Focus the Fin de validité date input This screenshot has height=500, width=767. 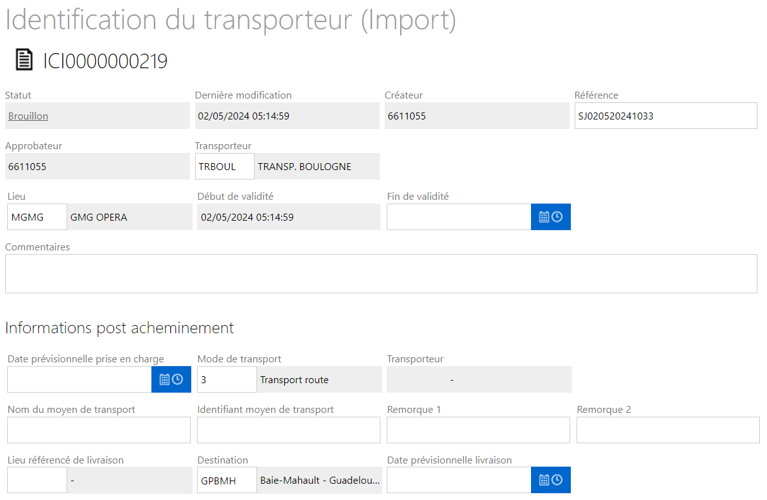[x=459, y=217]
